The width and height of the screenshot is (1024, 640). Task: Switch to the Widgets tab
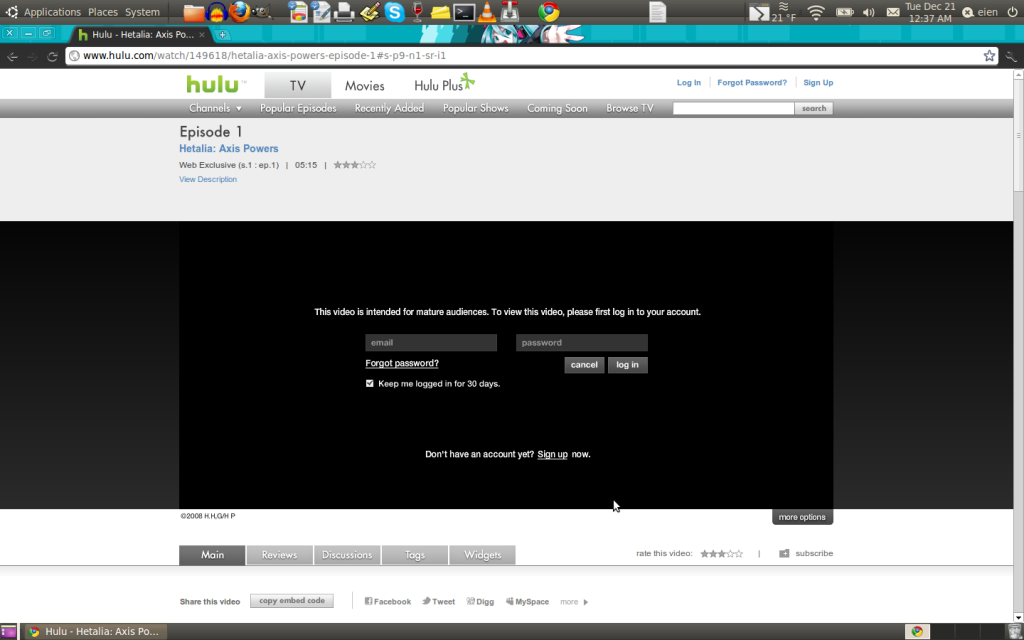point(483,554)
